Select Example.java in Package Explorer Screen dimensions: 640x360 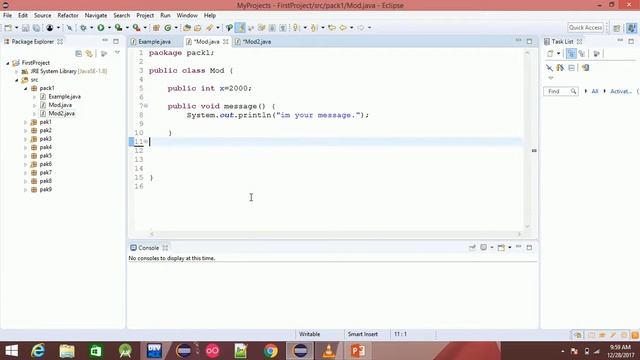coord(64,97)
